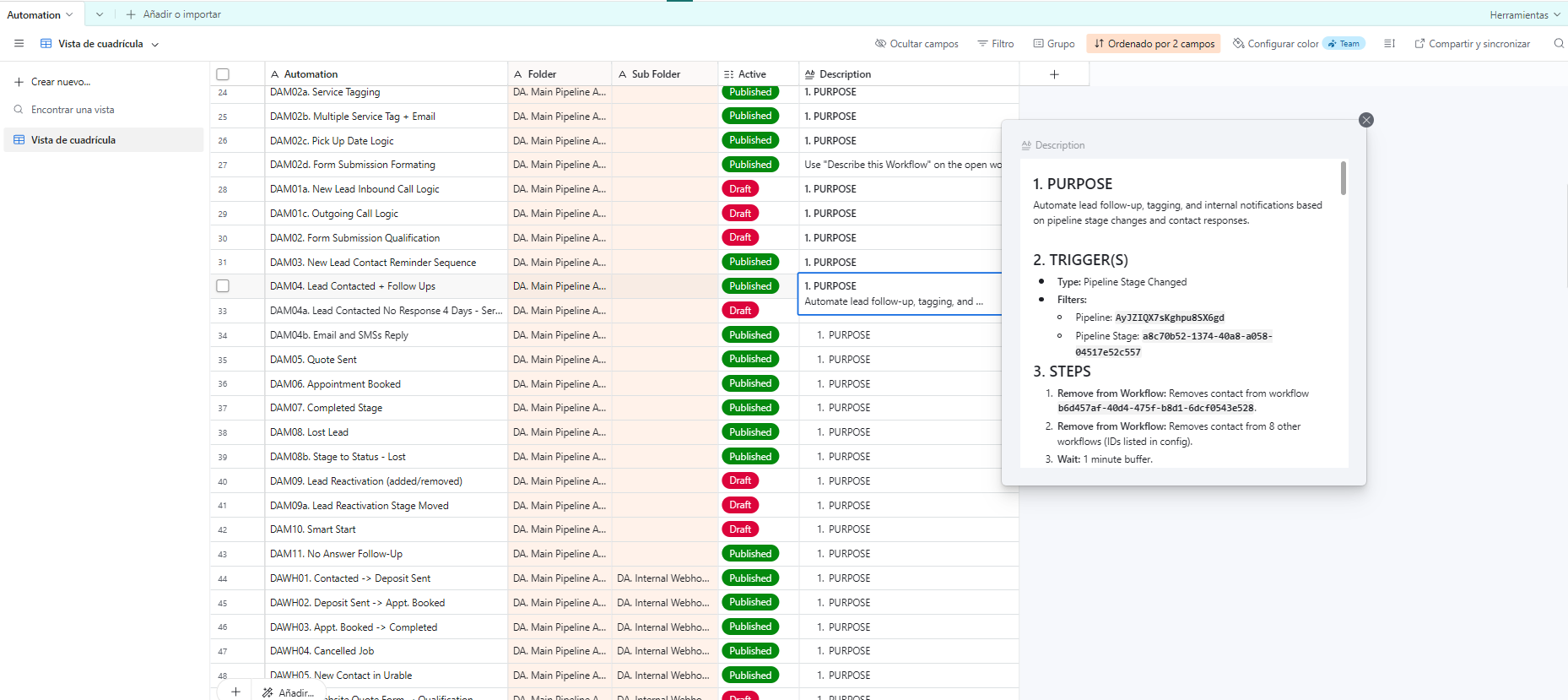Click Draft status of DAM10. Smart Start

[x=740, y=529]
